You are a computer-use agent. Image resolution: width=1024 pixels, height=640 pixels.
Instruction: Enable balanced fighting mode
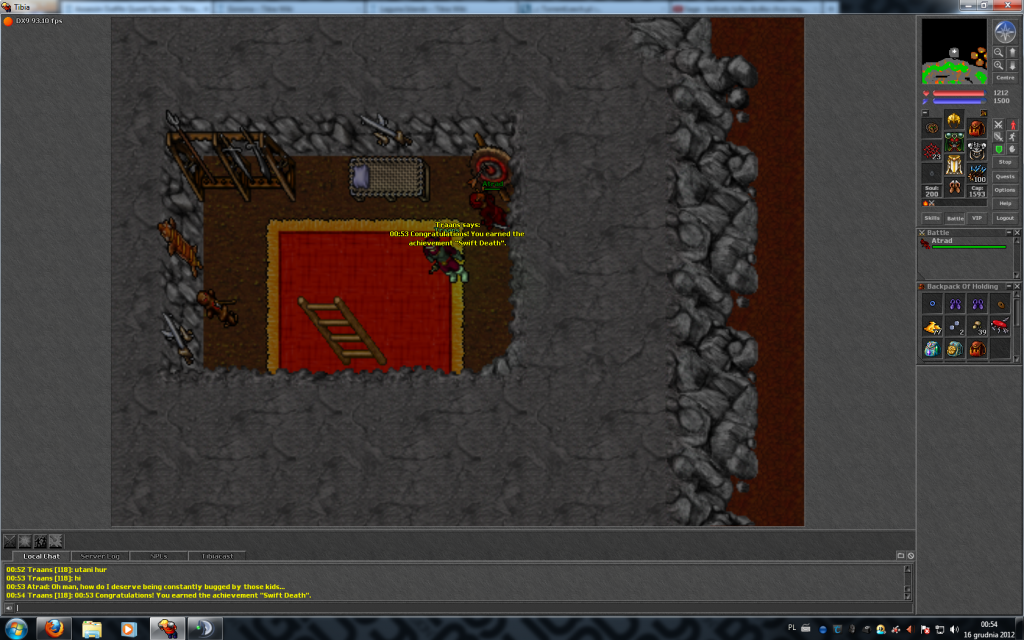[998, 136]
